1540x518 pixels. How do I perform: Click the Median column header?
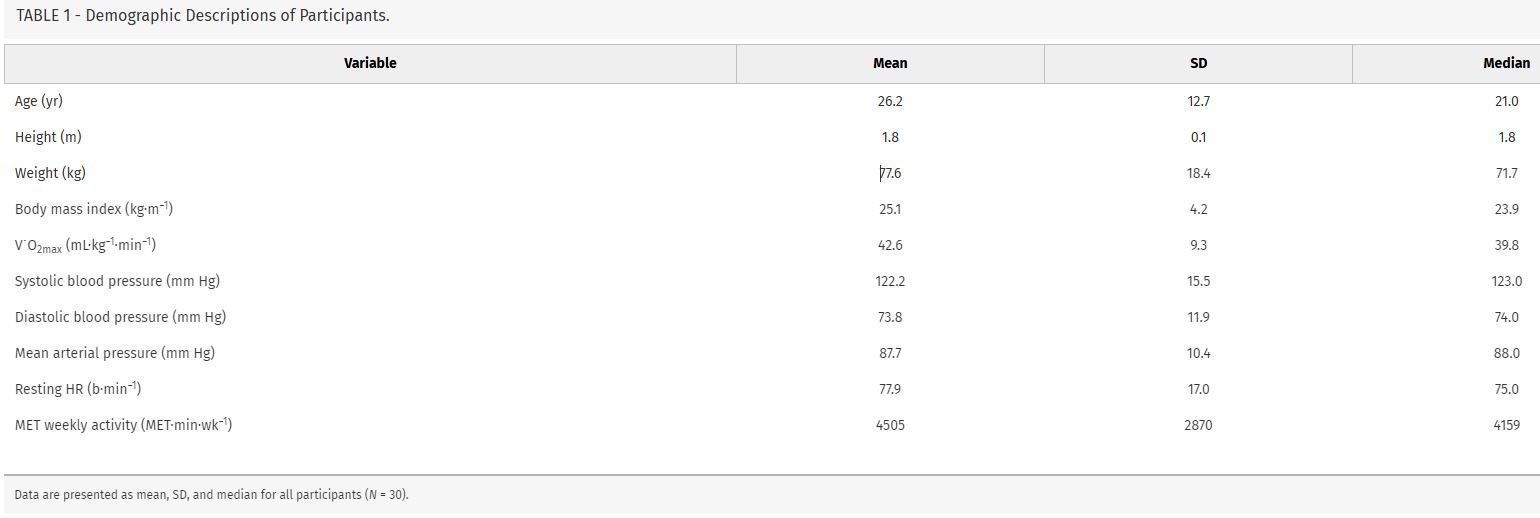[1506, 63]
